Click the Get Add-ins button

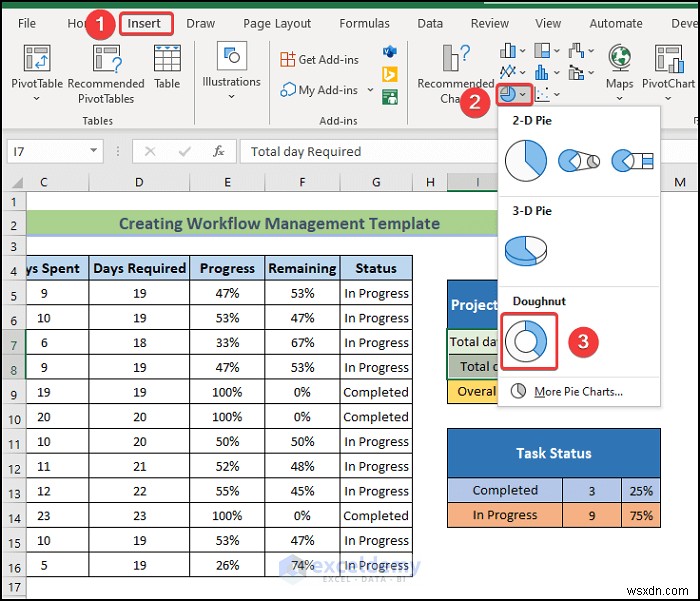[319, 59]
